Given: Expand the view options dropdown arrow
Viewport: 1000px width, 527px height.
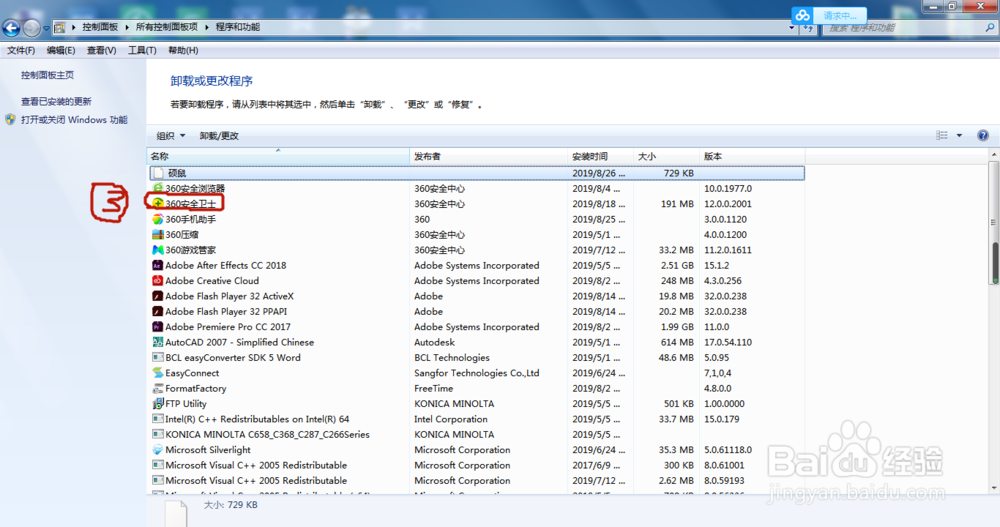Looking at the screenshot, I should pos(959,135).
